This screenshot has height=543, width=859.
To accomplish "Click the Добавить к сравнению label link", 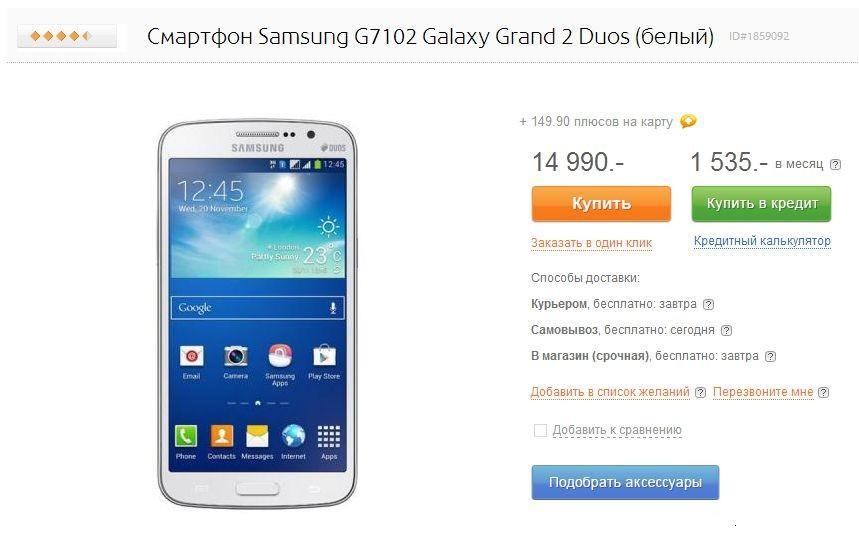I will click(x=617, y=430).
